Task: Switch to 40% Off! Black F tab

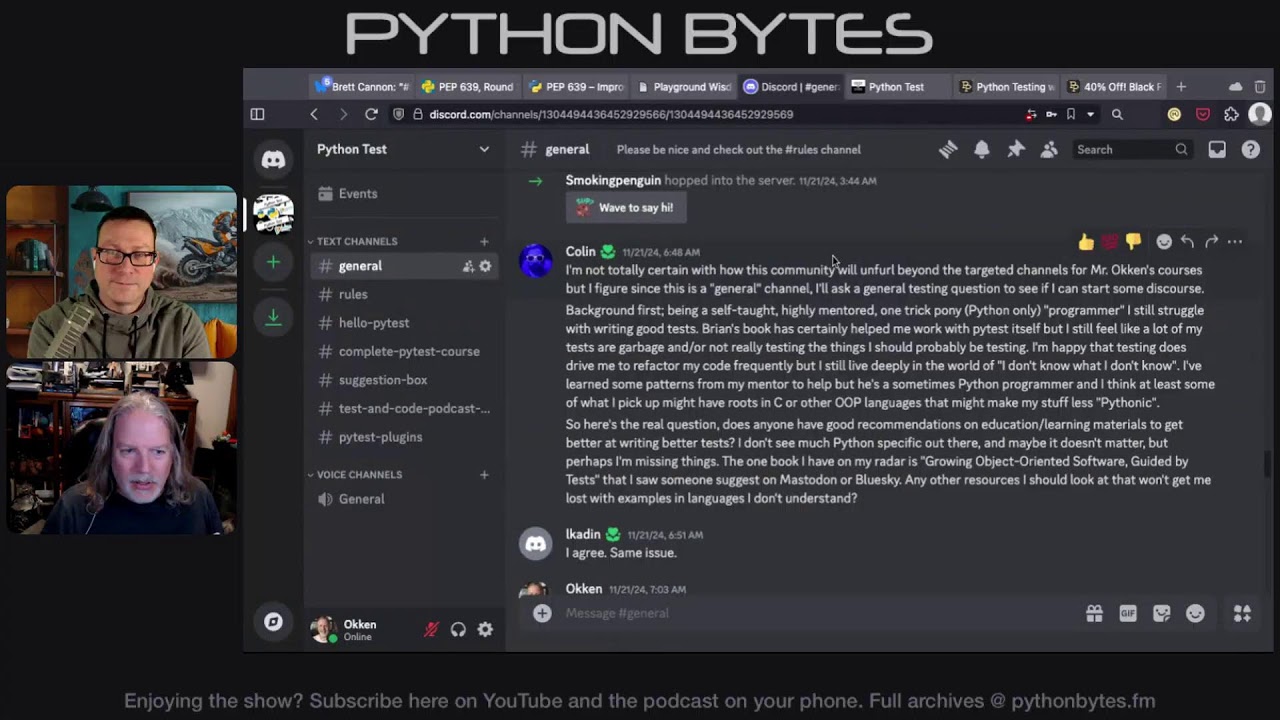Action: pos(1114,87)
